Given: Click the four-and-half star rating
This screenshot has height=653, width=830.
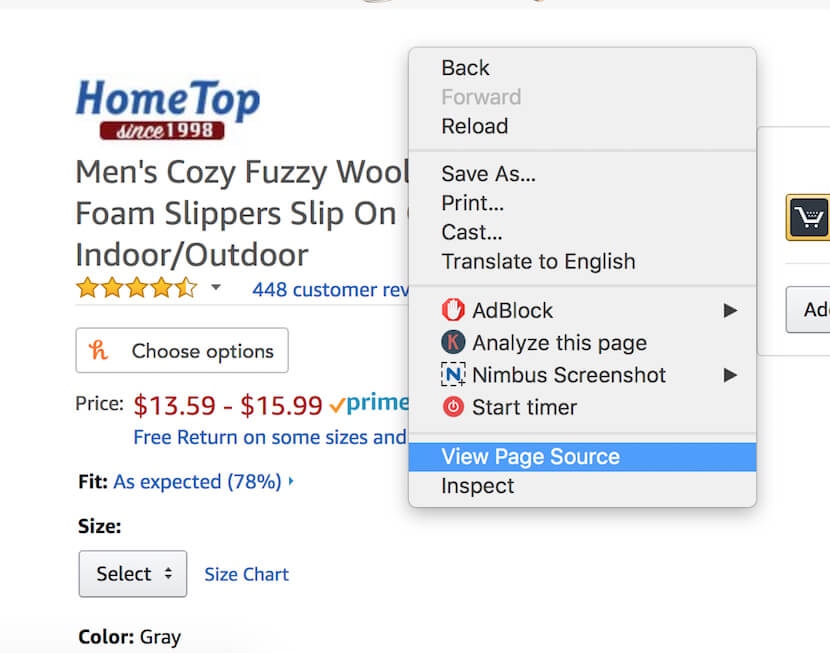Looking at the screenshot, I should click(x=137, y=289).
